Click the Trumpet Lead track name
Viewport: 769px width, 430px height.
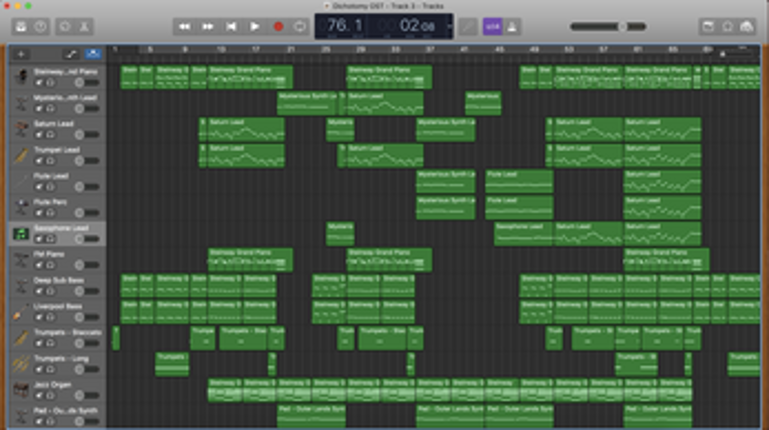pyautogui.click(x=56, y=150)
